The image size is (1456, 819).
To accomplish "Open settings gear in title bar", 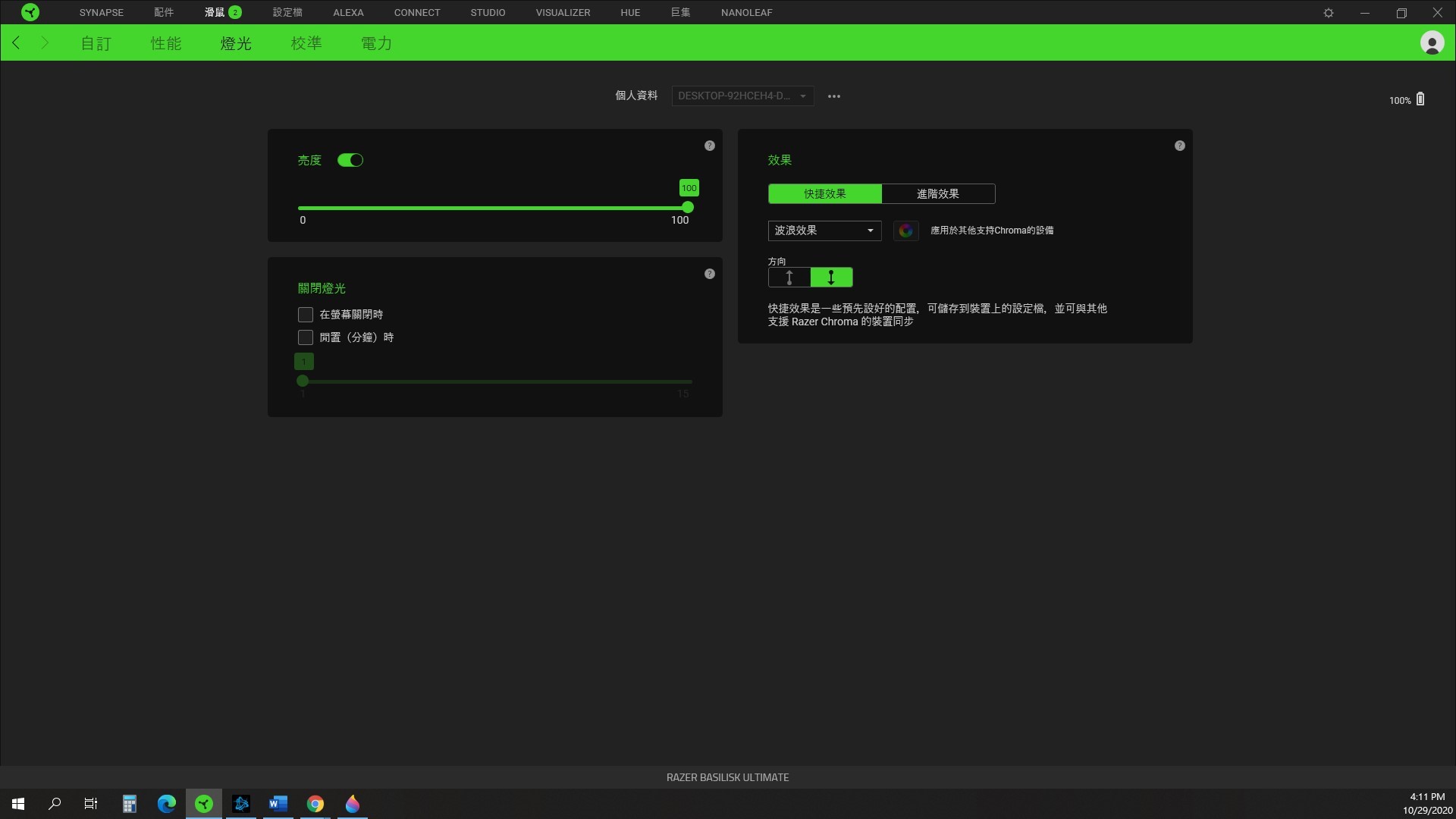I will tap(1329, 13).
